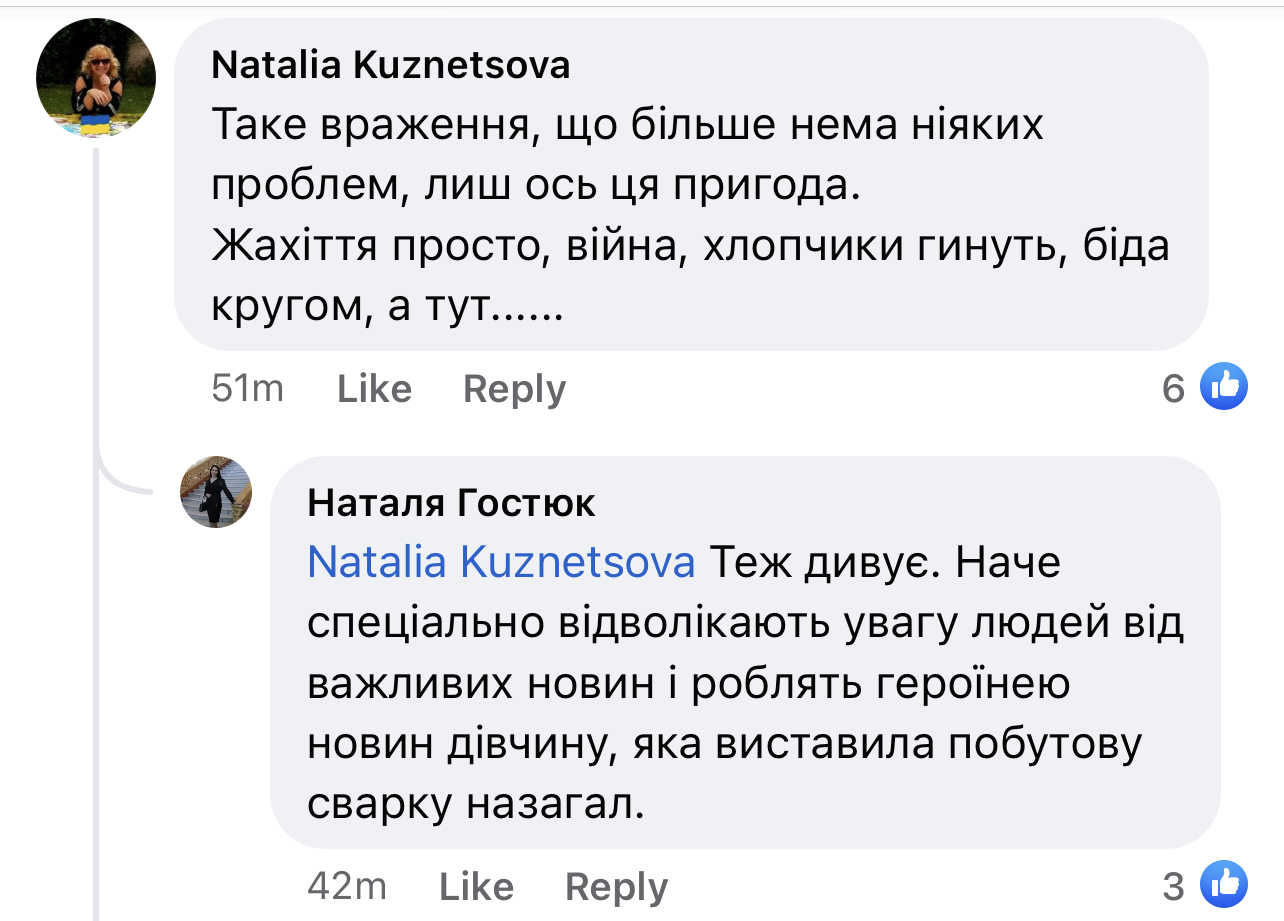
Task: Like Natalia Kuznetsova's comment
Action: (374, 388)
